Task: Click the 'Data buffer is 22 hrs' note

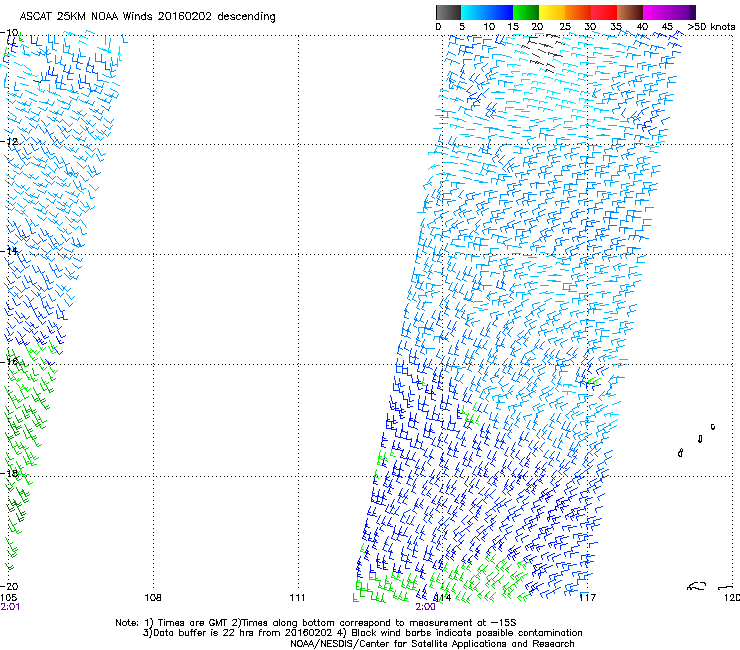Action: click(x=362, y=633)
